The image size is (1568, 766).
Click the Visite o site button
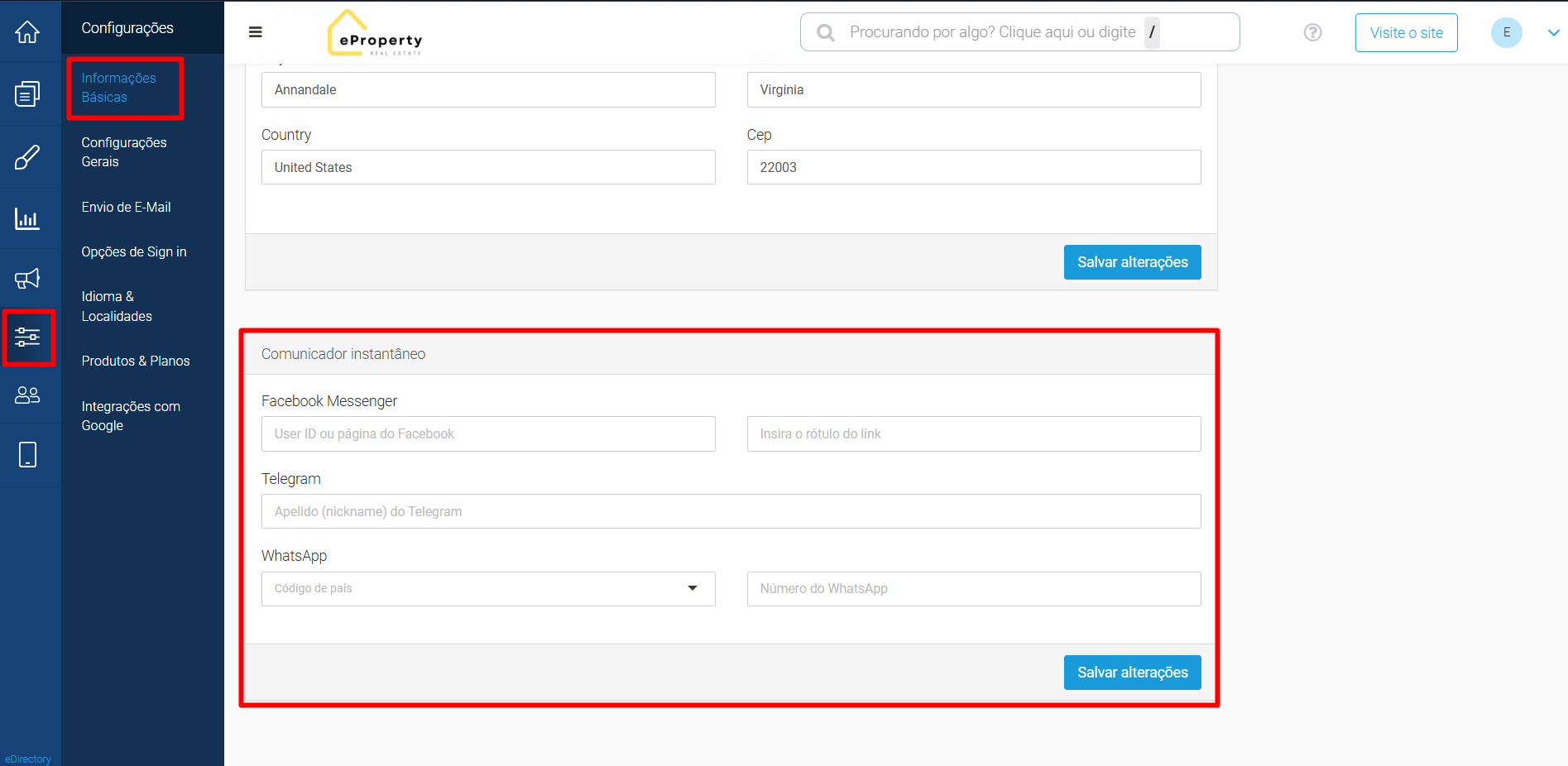pyautogui.click(x=1406, y=33)
